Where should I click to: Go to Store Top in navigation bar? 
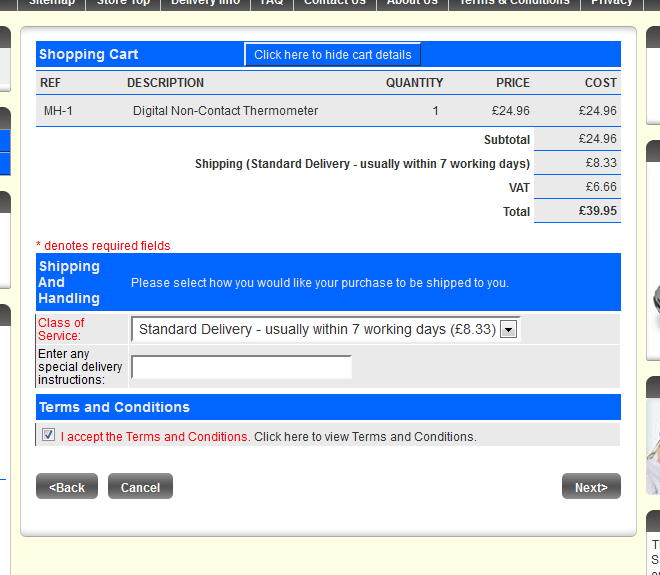123,3
